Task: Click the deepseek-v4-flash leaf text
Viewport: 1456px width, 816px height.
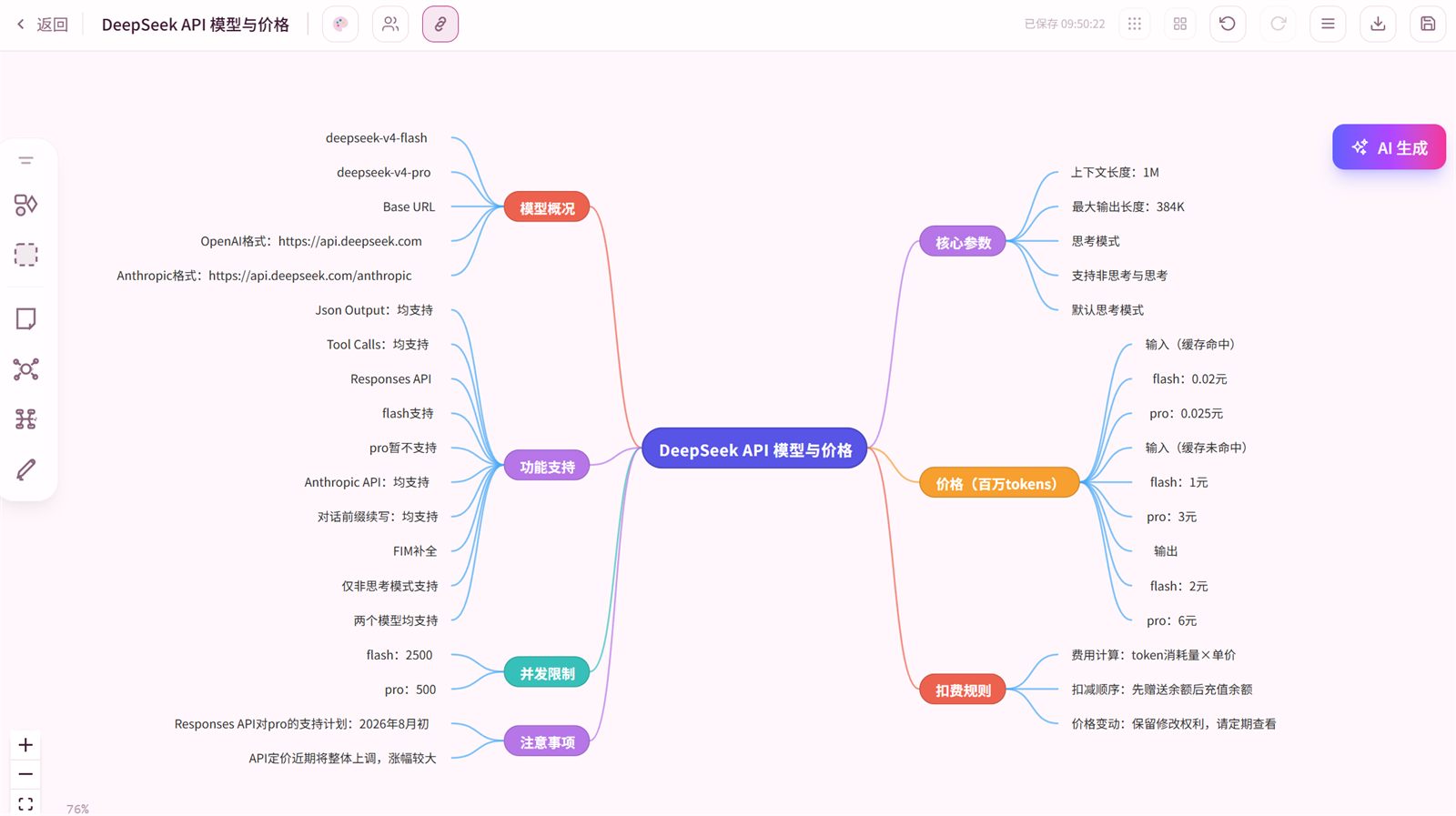Action: (x=377, y=138)
